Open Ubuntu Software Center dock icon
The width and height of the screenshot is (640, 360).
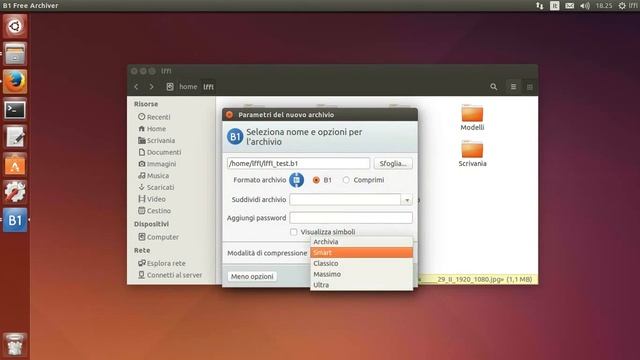pyautogui.click(x=15, y=165)
